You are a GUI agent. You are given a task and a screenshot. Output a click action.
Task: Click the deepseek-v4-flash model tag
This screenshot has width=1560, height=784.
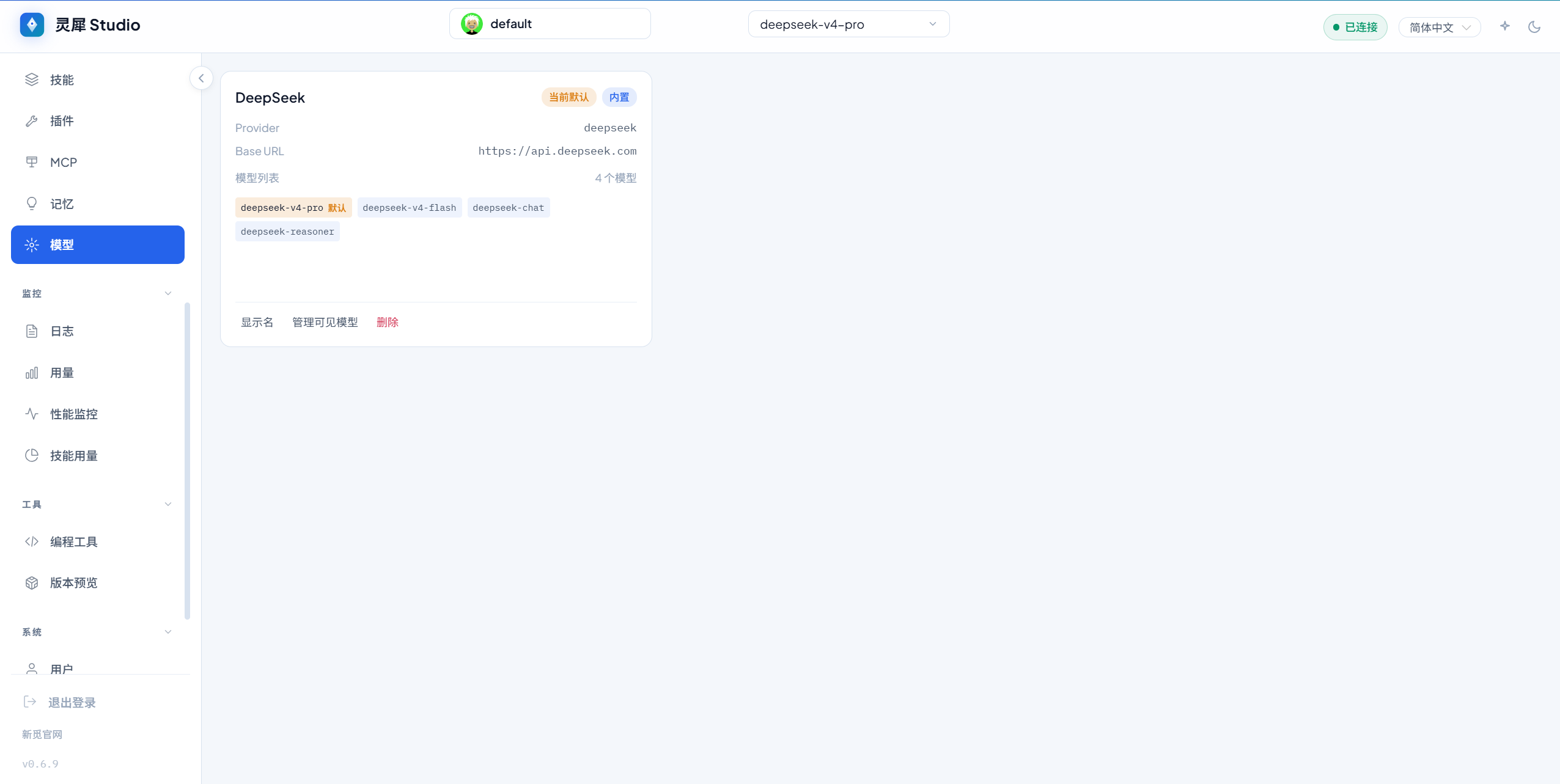coord(410,208)
